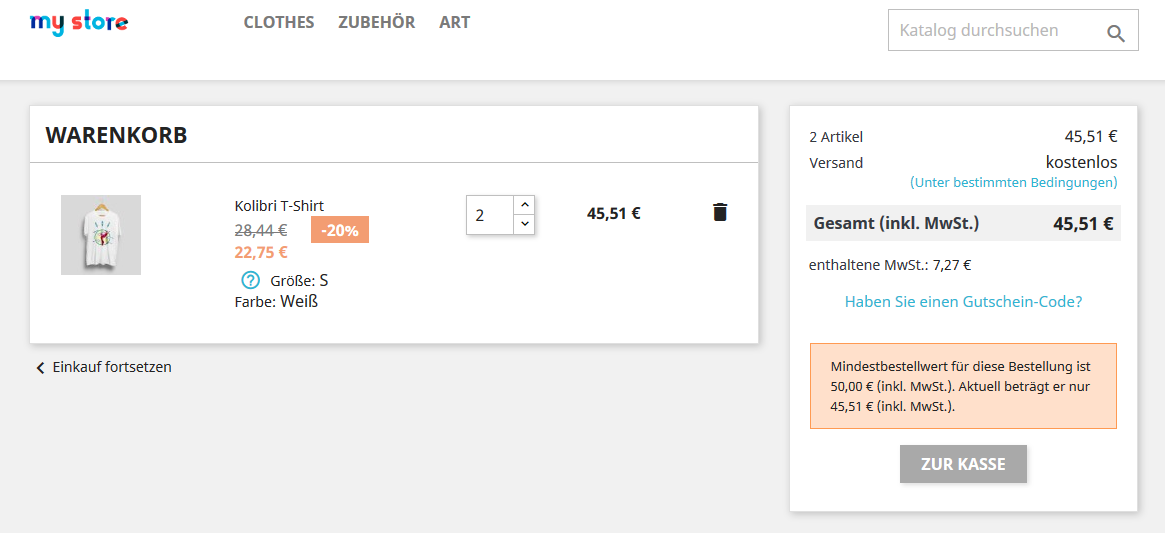Delete Kolibri T-Shirt with trash icon

click(720, 212)
